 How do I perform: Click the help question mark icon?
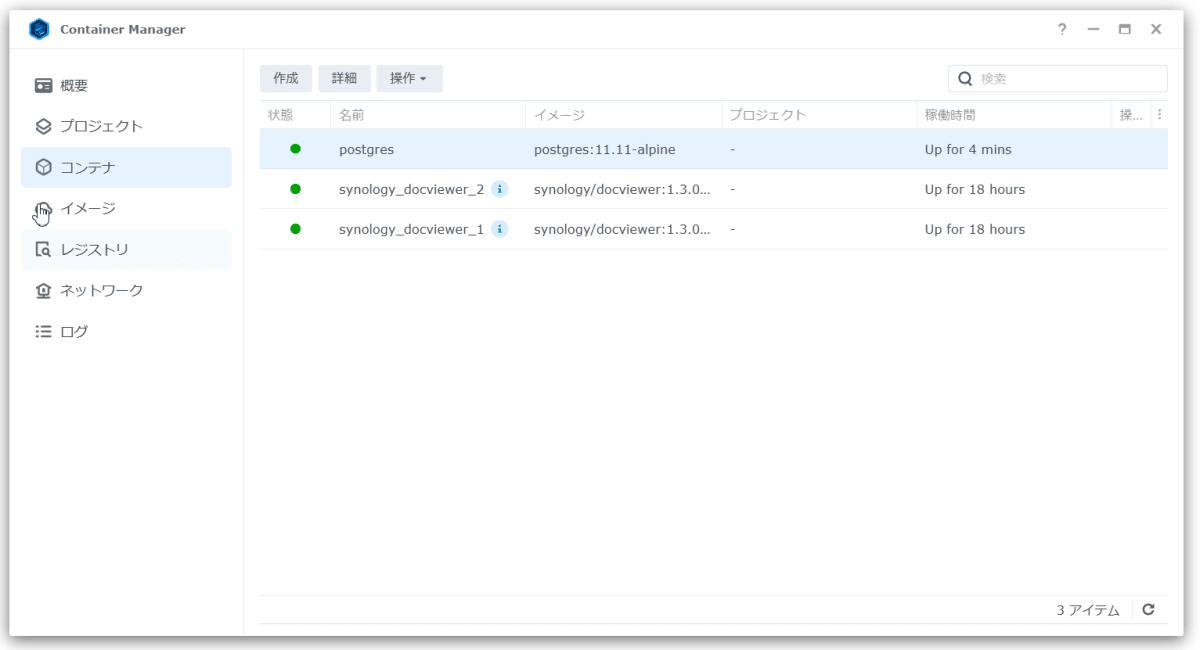click(1062, 29)
